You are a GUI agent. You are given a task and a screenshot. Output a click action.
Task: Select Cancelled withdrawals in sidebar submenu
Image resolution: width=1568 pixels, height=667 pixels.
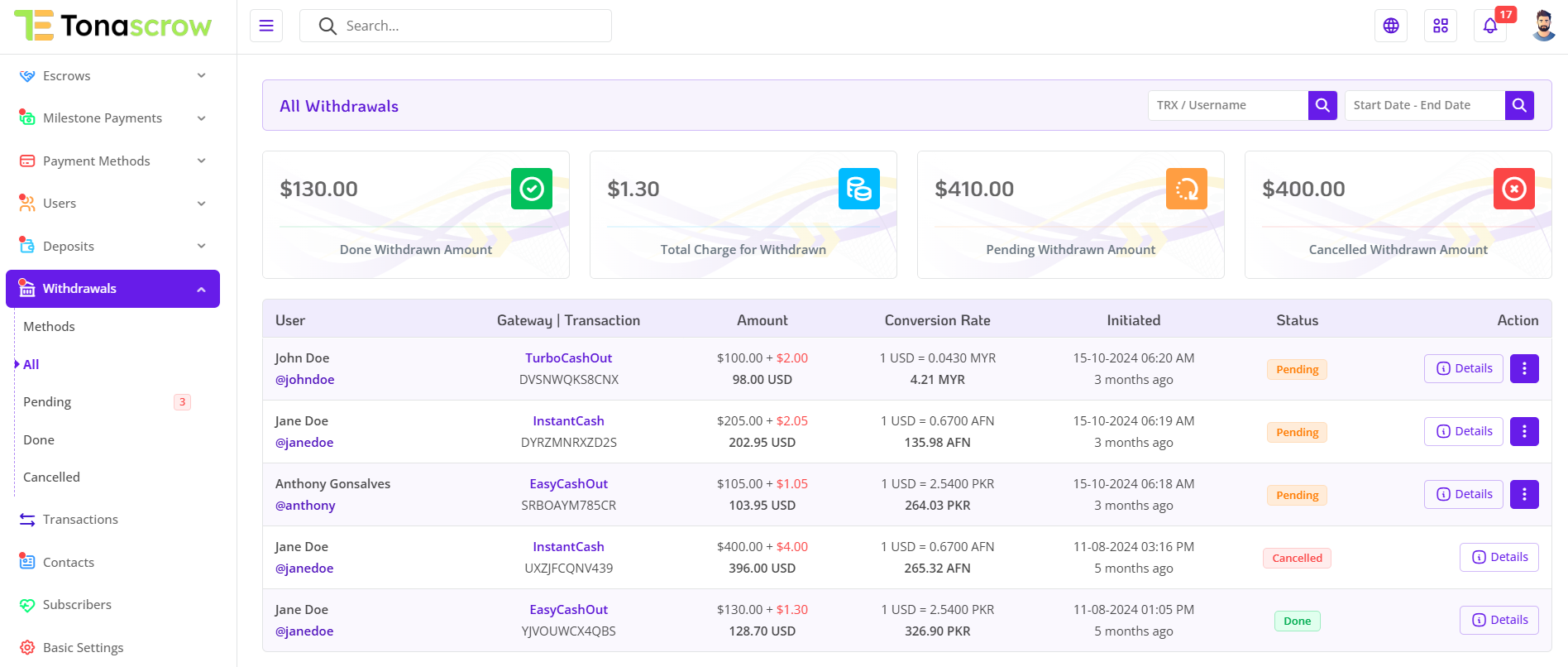coord(51,477)
